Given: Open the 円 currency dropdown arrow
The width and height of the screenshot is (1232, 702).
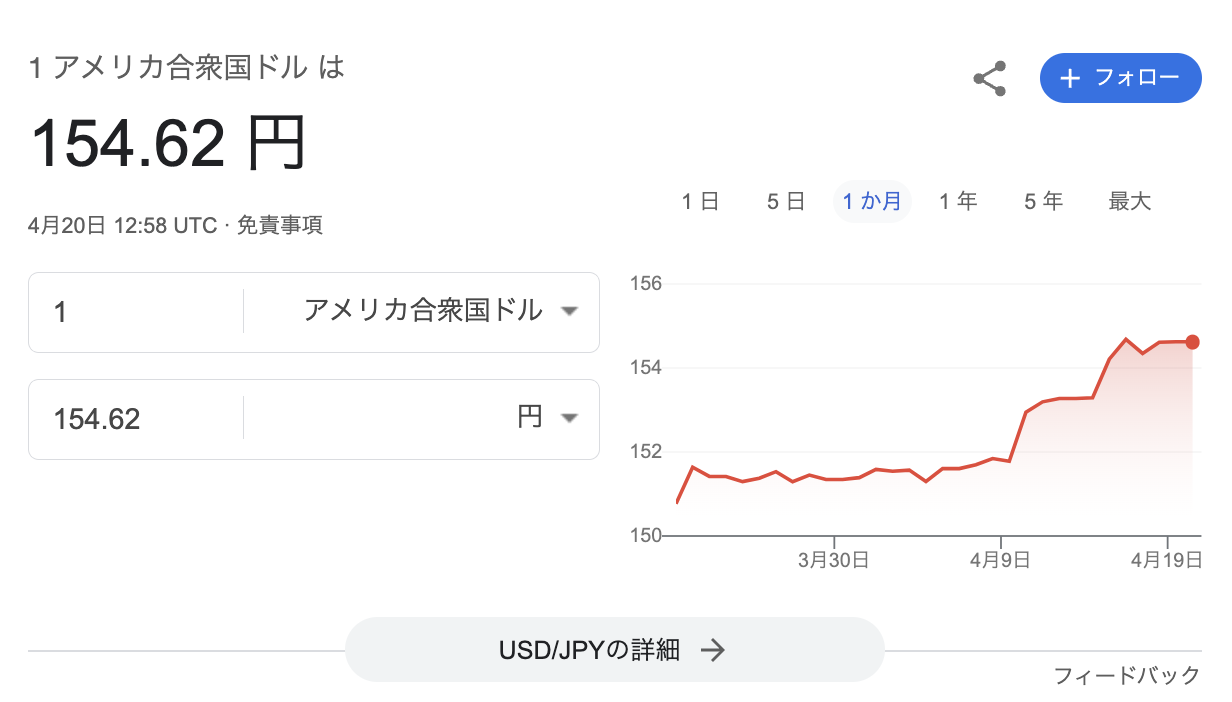Looking at the screenshot, I should coord(569,418).
